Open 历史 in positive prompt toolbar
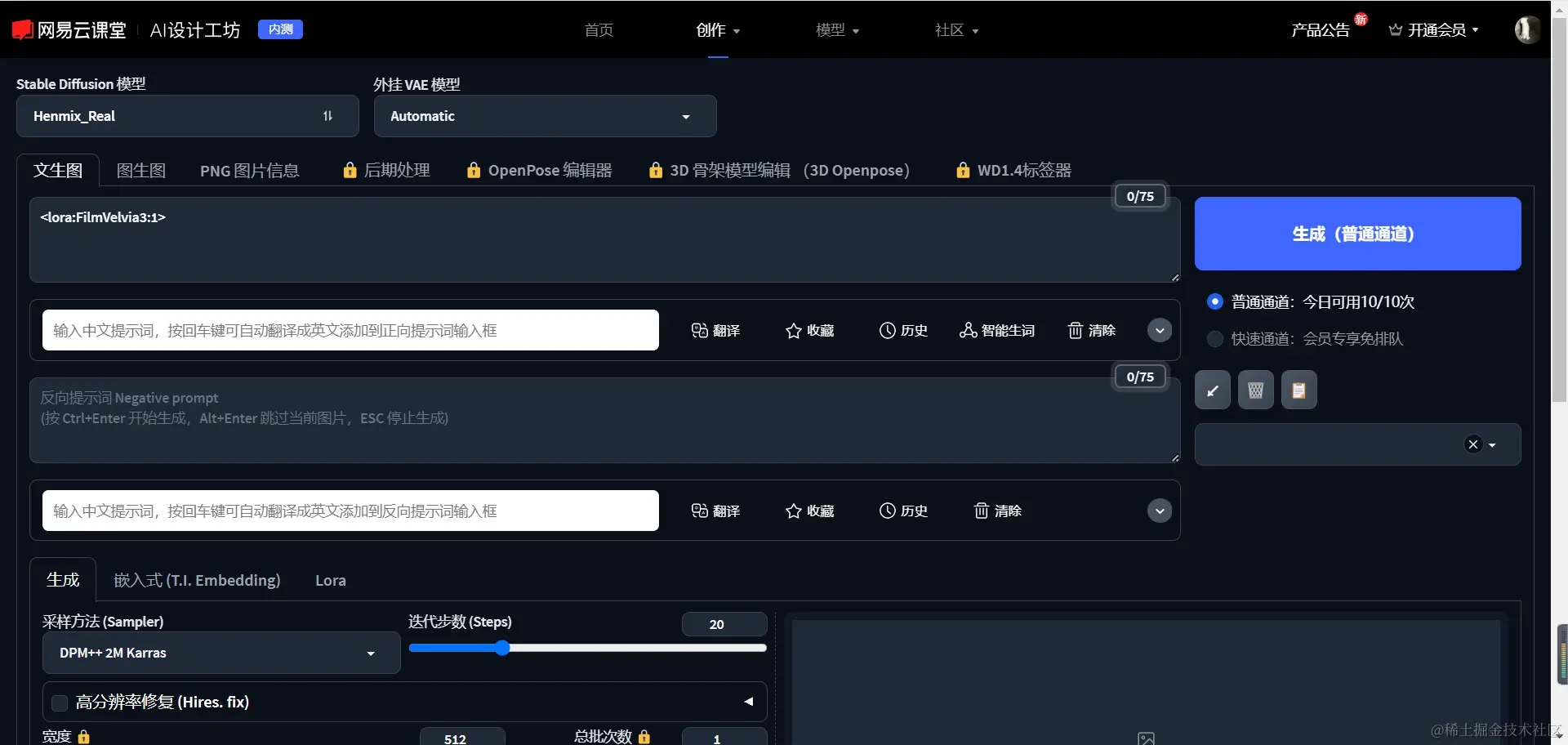Image resolution: width=1568 pixels, height=745 pixels. click(x=903, y=330)
